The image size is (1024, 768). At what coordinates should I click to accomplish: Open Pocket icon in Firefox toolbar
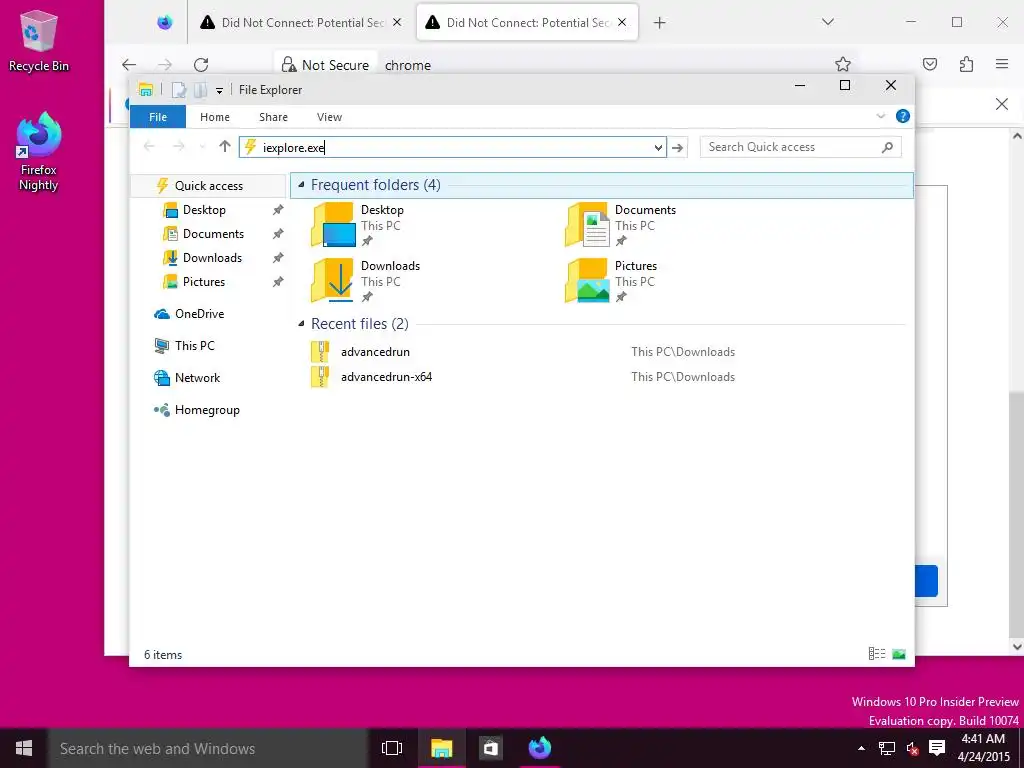pyautogui.click(x=930, y=64)
